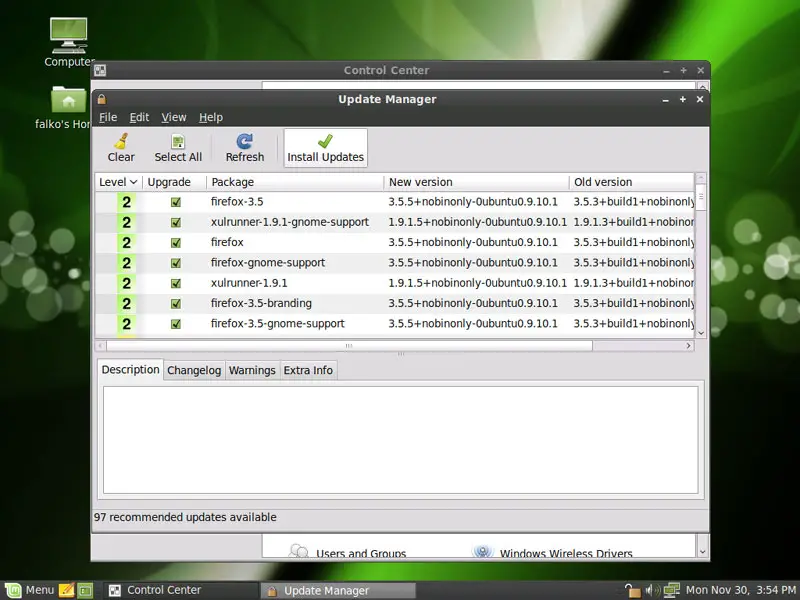Select the firefox-gnome-support package name

pyautogui.click(x=268, y=263)
